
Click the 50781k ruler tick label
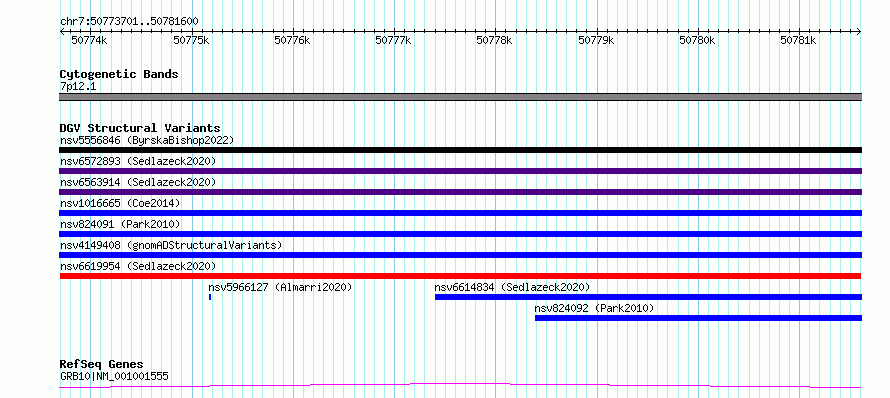pyautogui.click(x=798, y=40)
